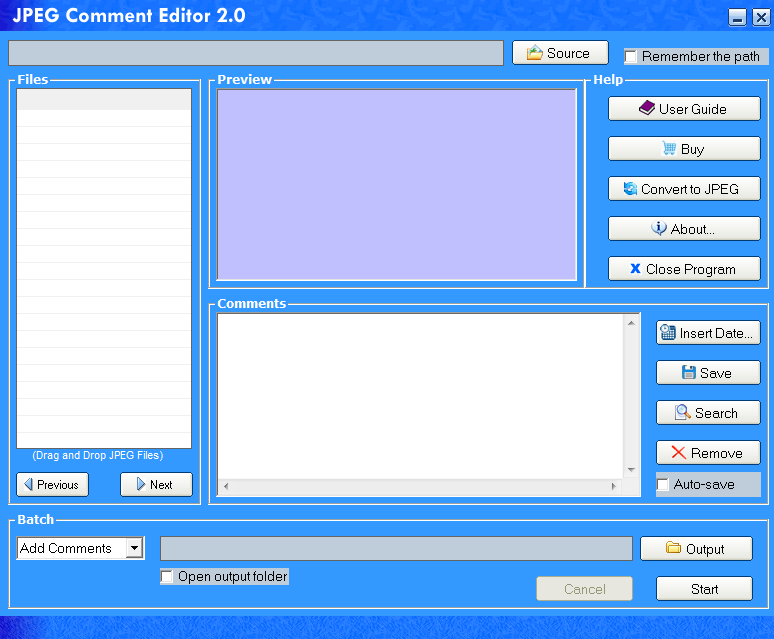Screen dimensions: 774x639
Task: Click the Source folder icon
Action: (535, 53)
